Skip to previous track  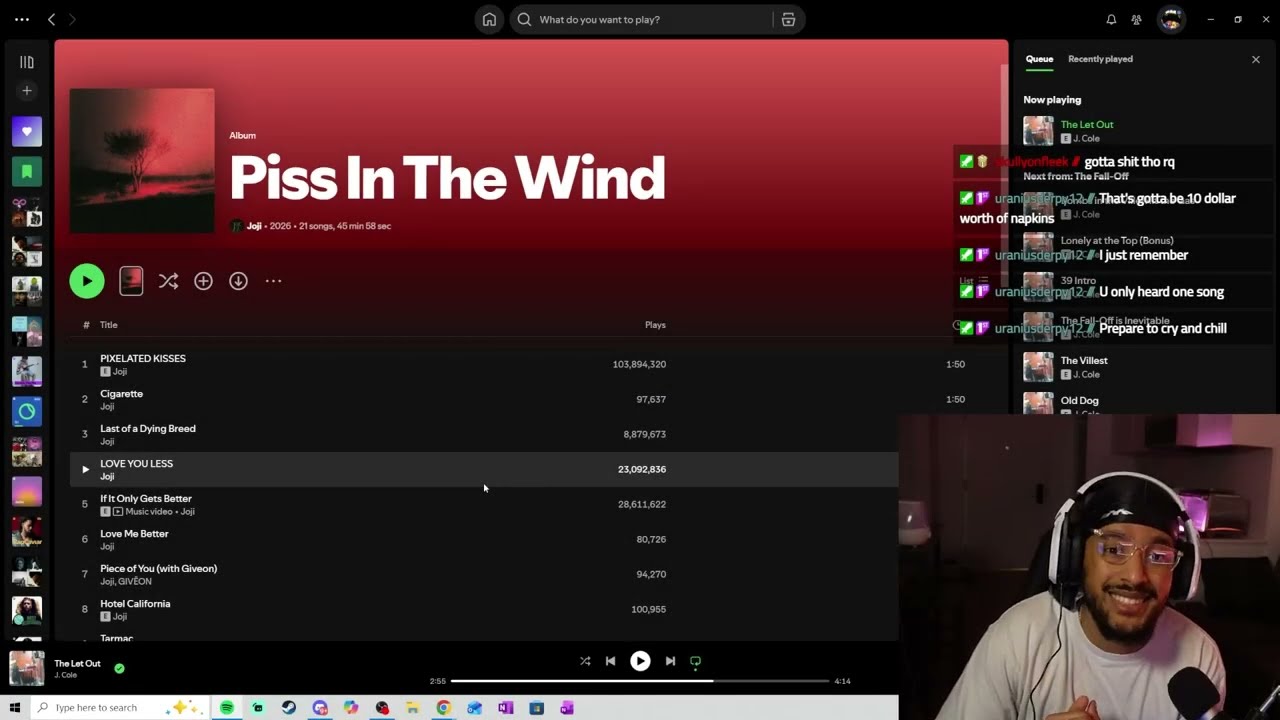click(x=610, y=661)
